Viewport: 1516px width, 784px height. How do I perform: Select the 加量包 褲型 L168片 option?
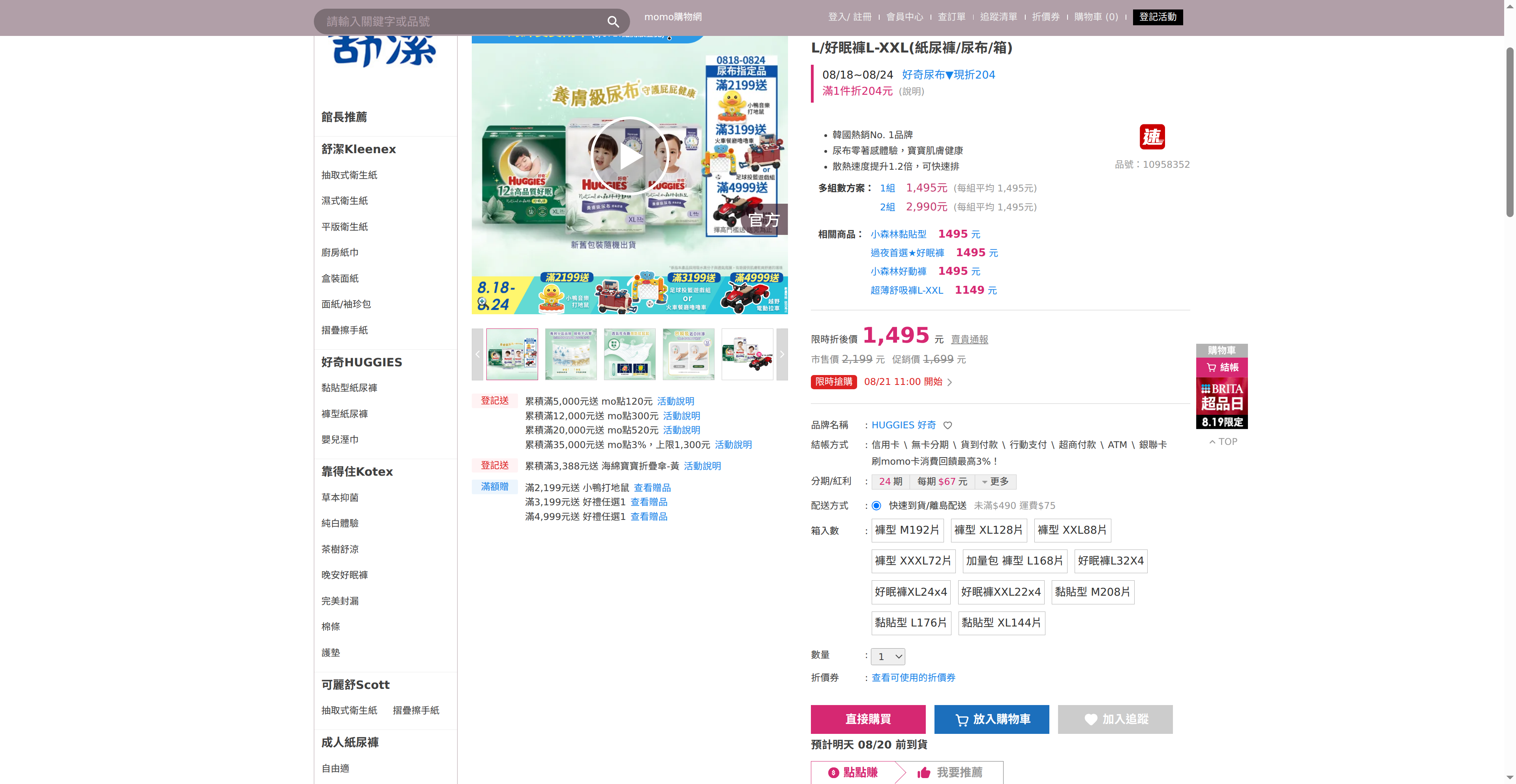click(1015, 561)
